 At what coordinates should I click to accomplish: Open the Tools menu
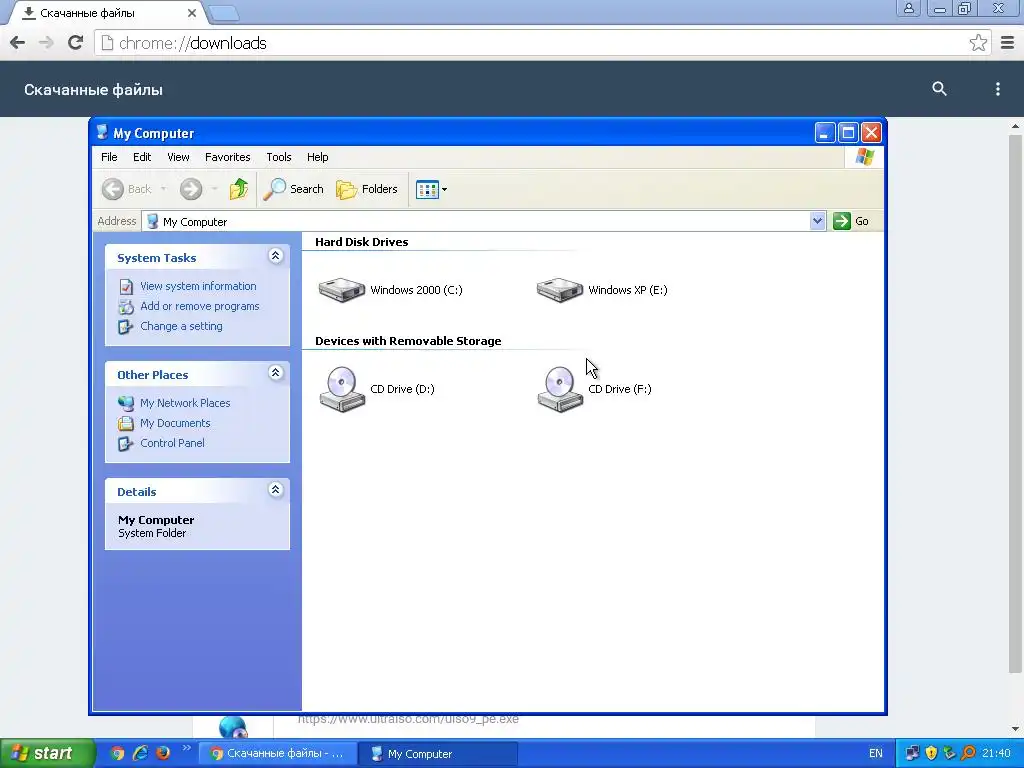coord(278,157)
